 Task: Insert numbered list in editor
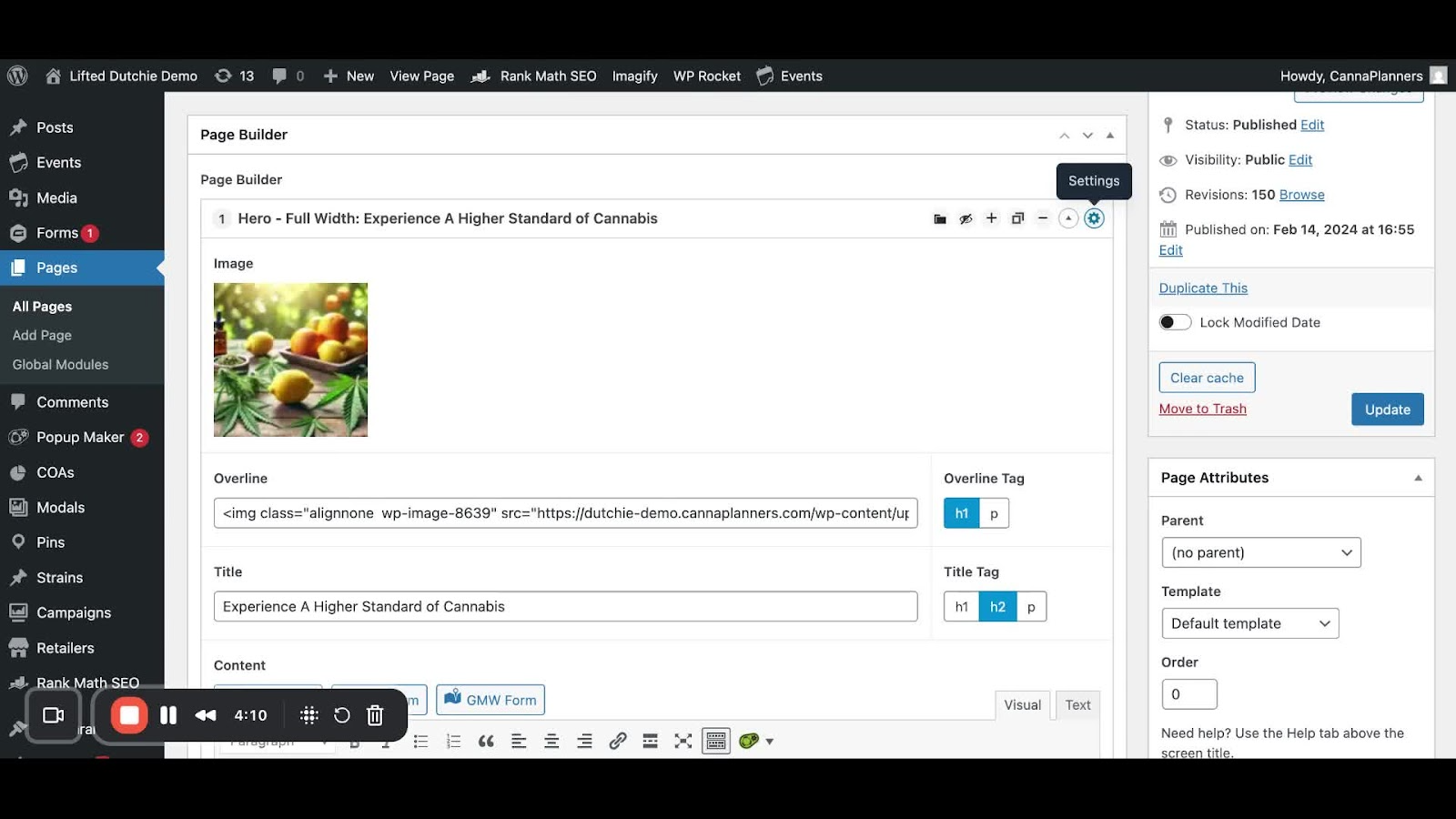453,742
